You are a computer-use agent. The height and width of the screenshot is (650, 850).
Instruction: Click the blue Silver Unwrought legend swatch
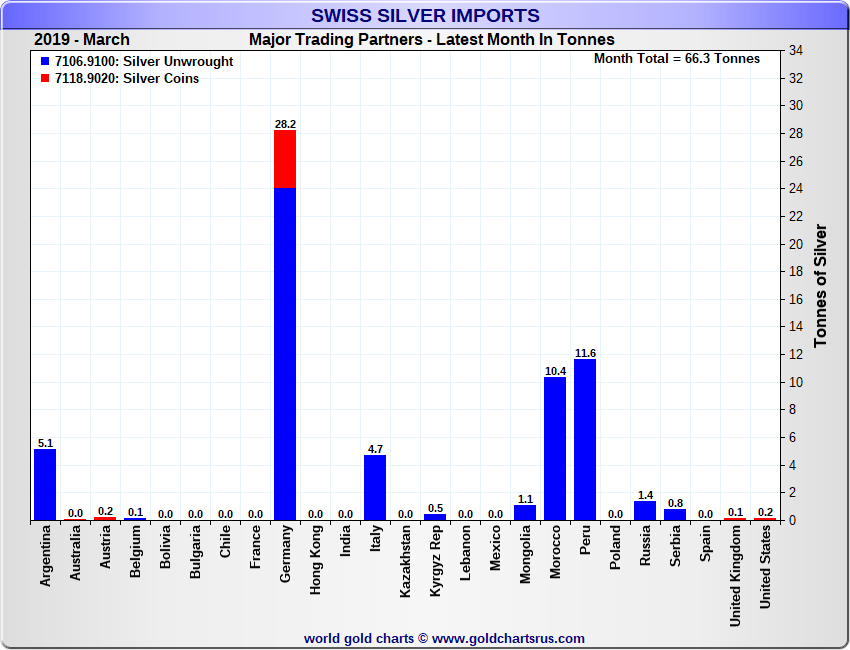tap(45, 61)
